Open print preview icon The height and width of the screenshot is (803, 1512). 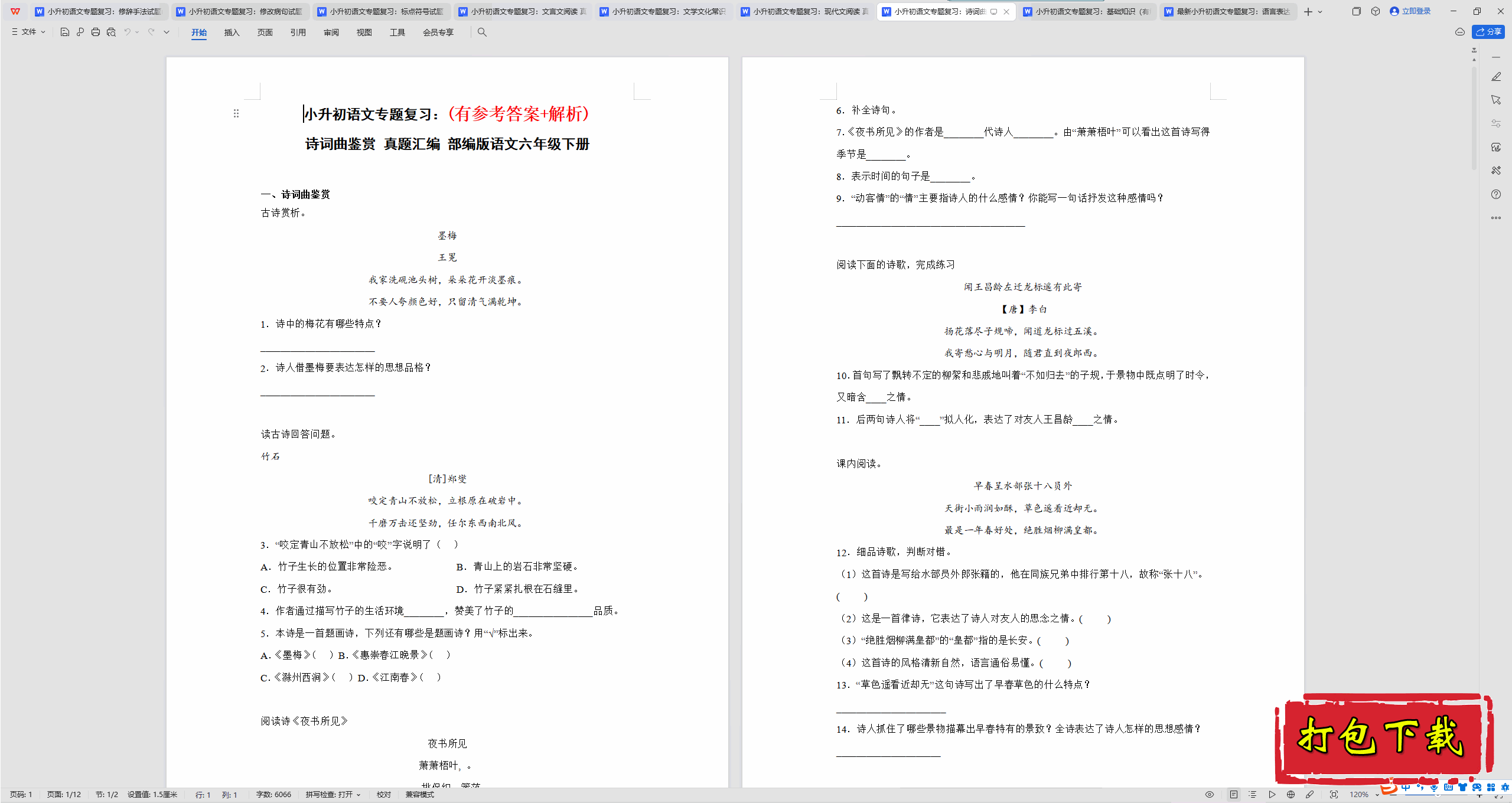pos(111,32)
